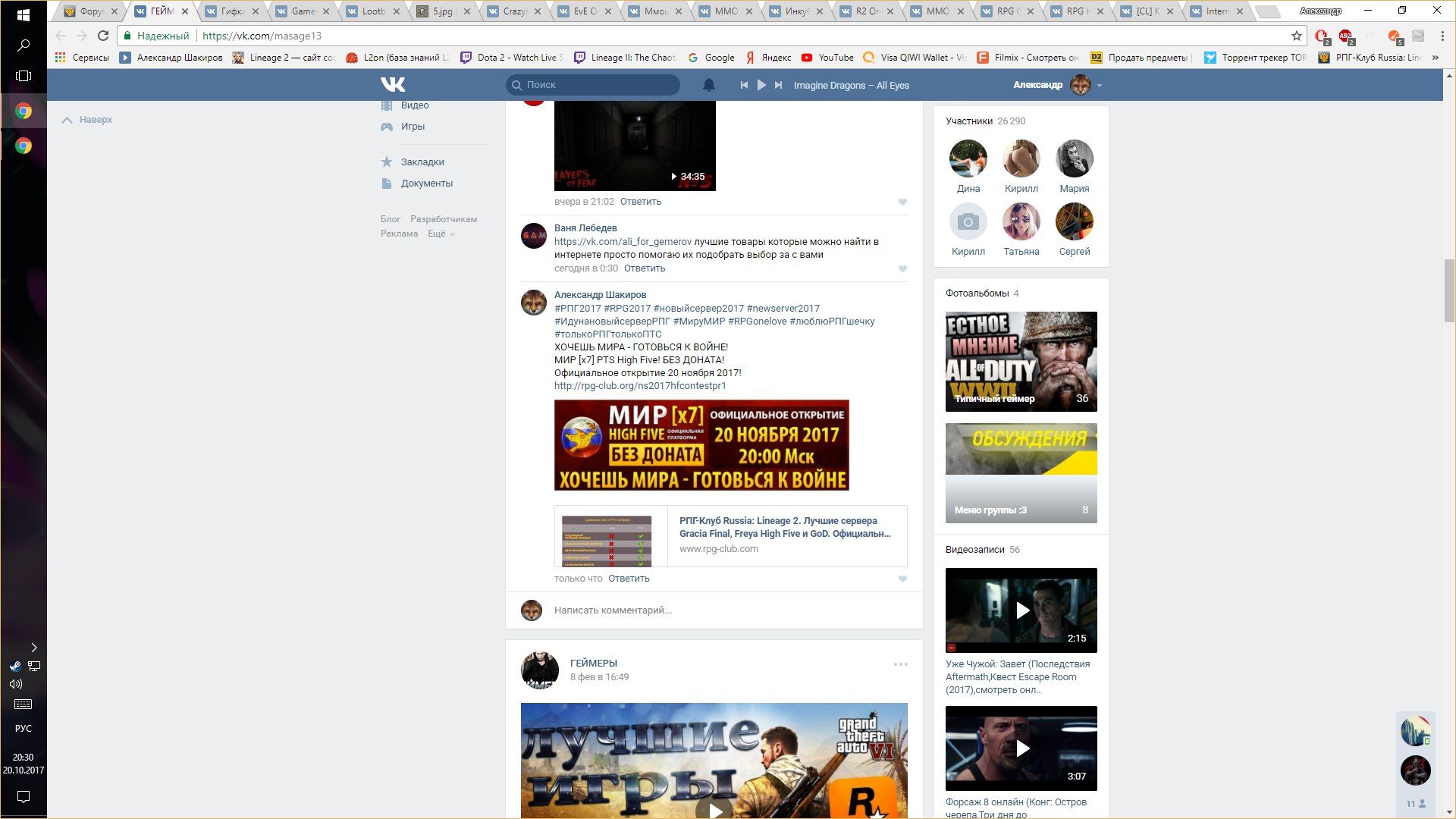
Task: Play the Imagine Dragons track
Action: [x=761, y=85]
